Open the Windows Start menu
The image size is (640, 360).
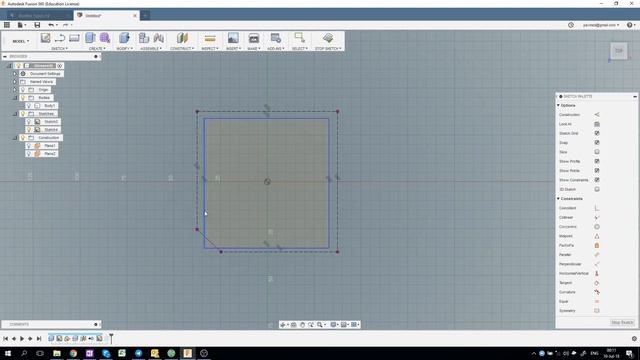pos(7,353)
